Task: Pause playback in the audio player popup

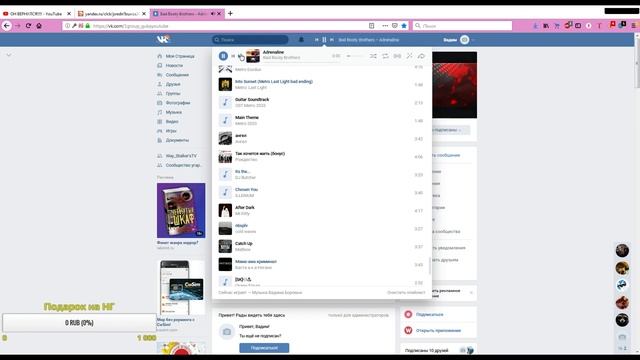Action: [x=223, y=56]
